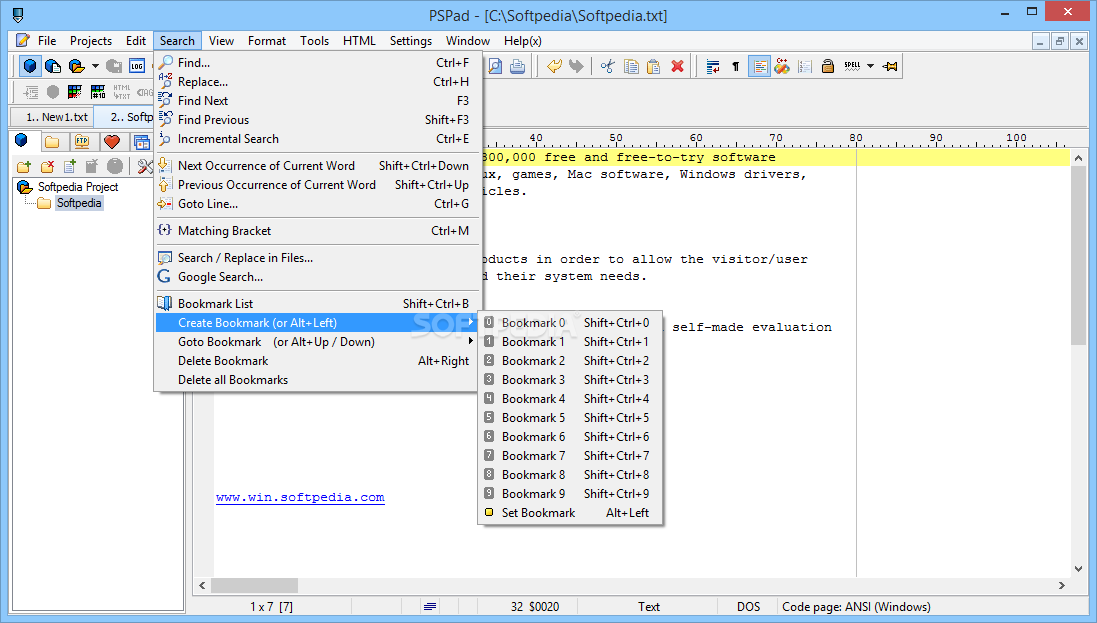
Task: Click the yellow pin stay-on-top icon
Action: (x=890, y=66)
